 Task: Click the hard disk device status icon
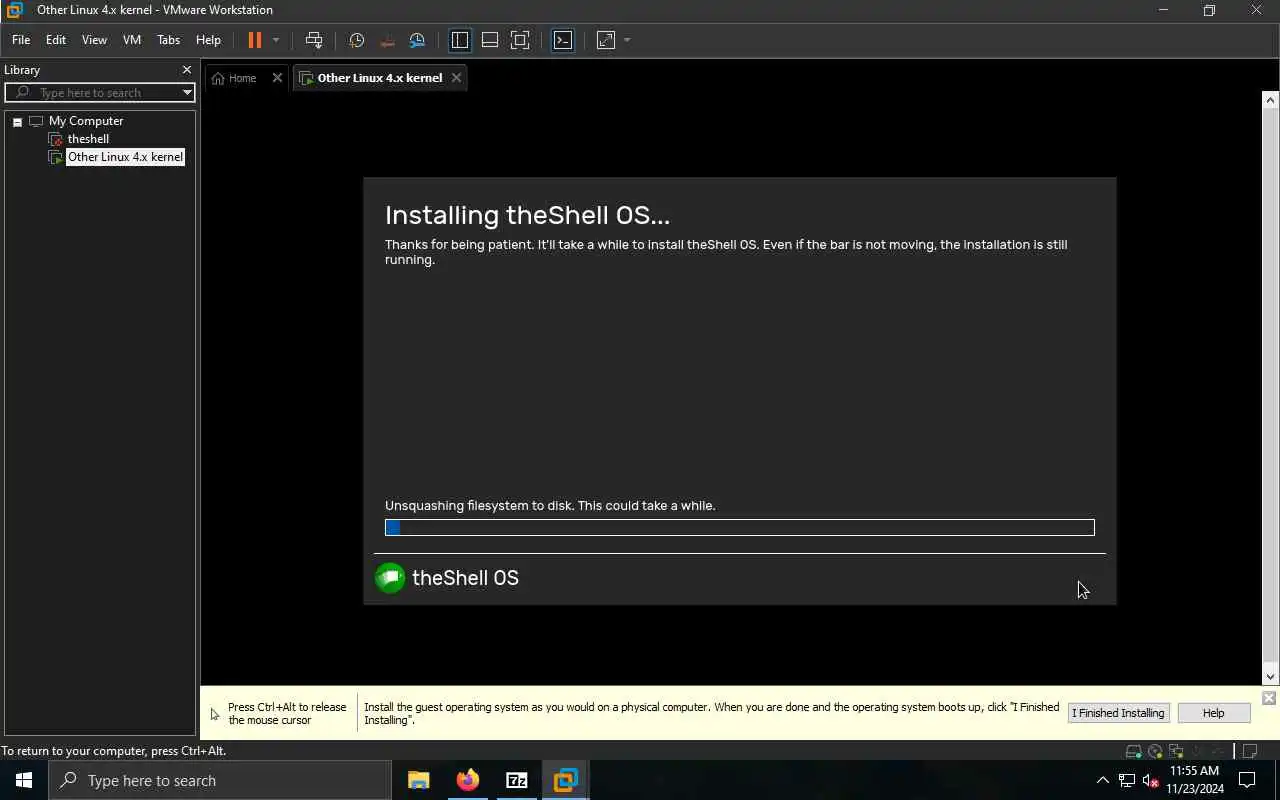tap(1133, 751)
